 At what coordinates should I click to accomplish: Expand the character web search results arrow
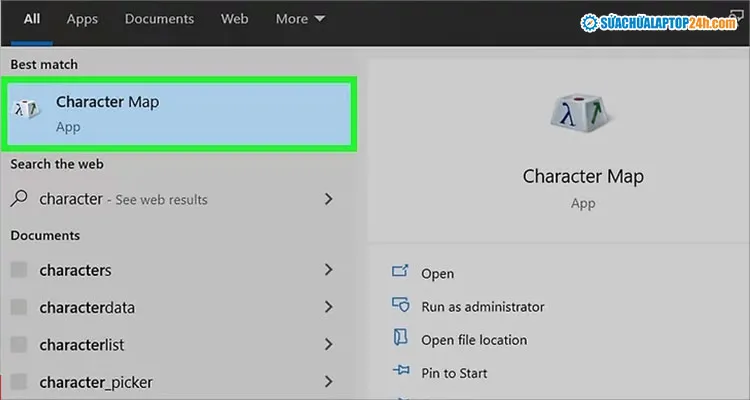point(328,199)
